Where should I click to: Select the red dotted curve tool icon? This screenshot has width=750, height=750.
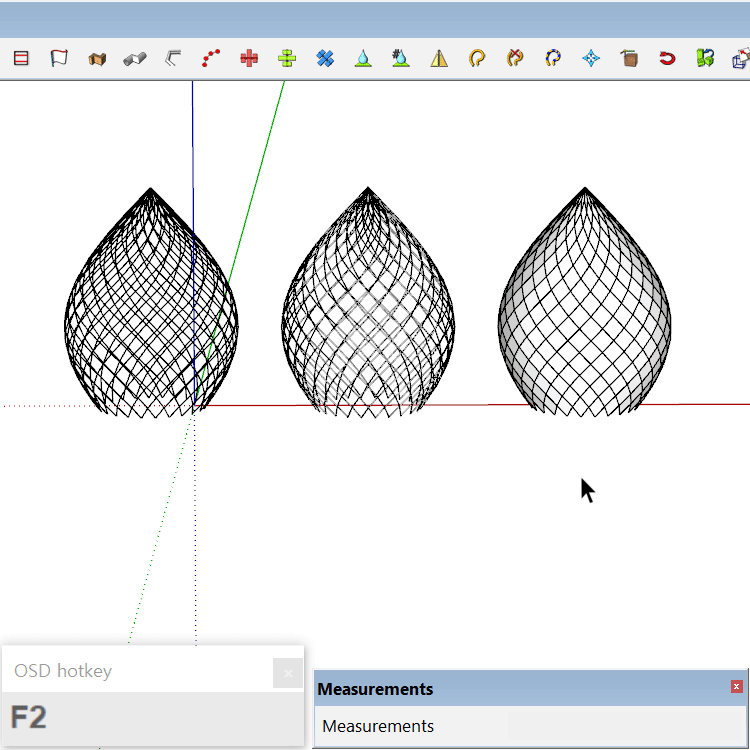pos(211,58)
